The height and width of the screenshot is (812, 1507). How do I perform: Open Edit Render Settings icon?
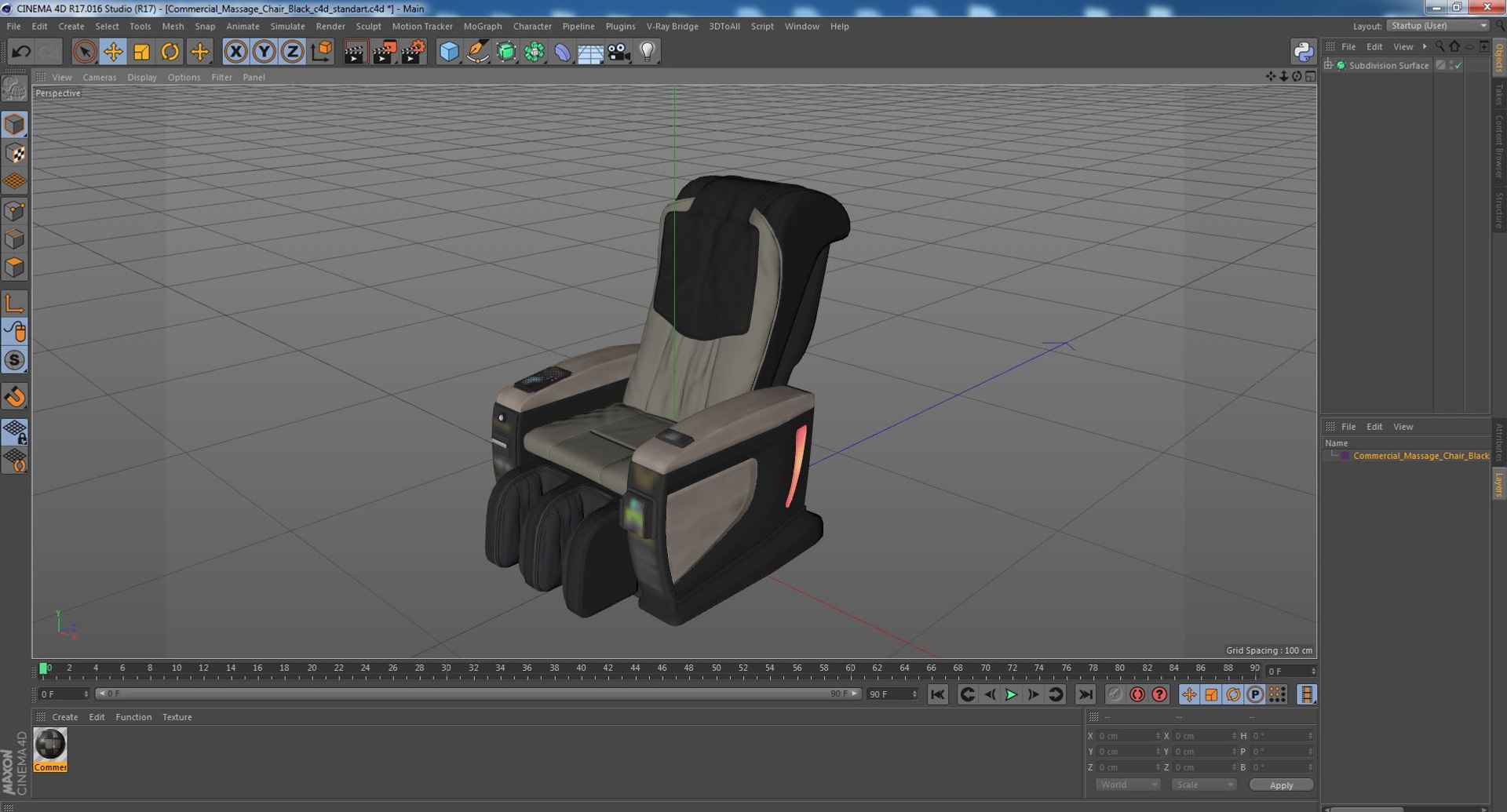(x=413, y=52)
